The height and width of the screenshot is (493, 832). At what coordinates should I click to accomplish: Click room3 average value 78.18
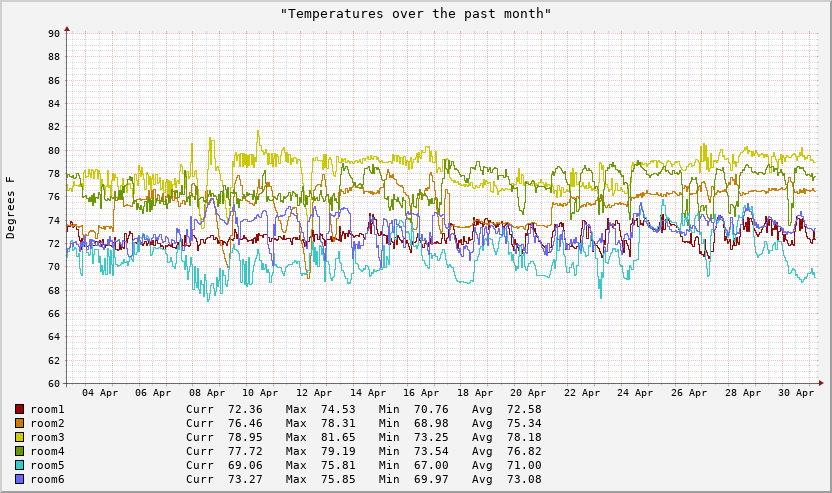[x=524, y=437]
